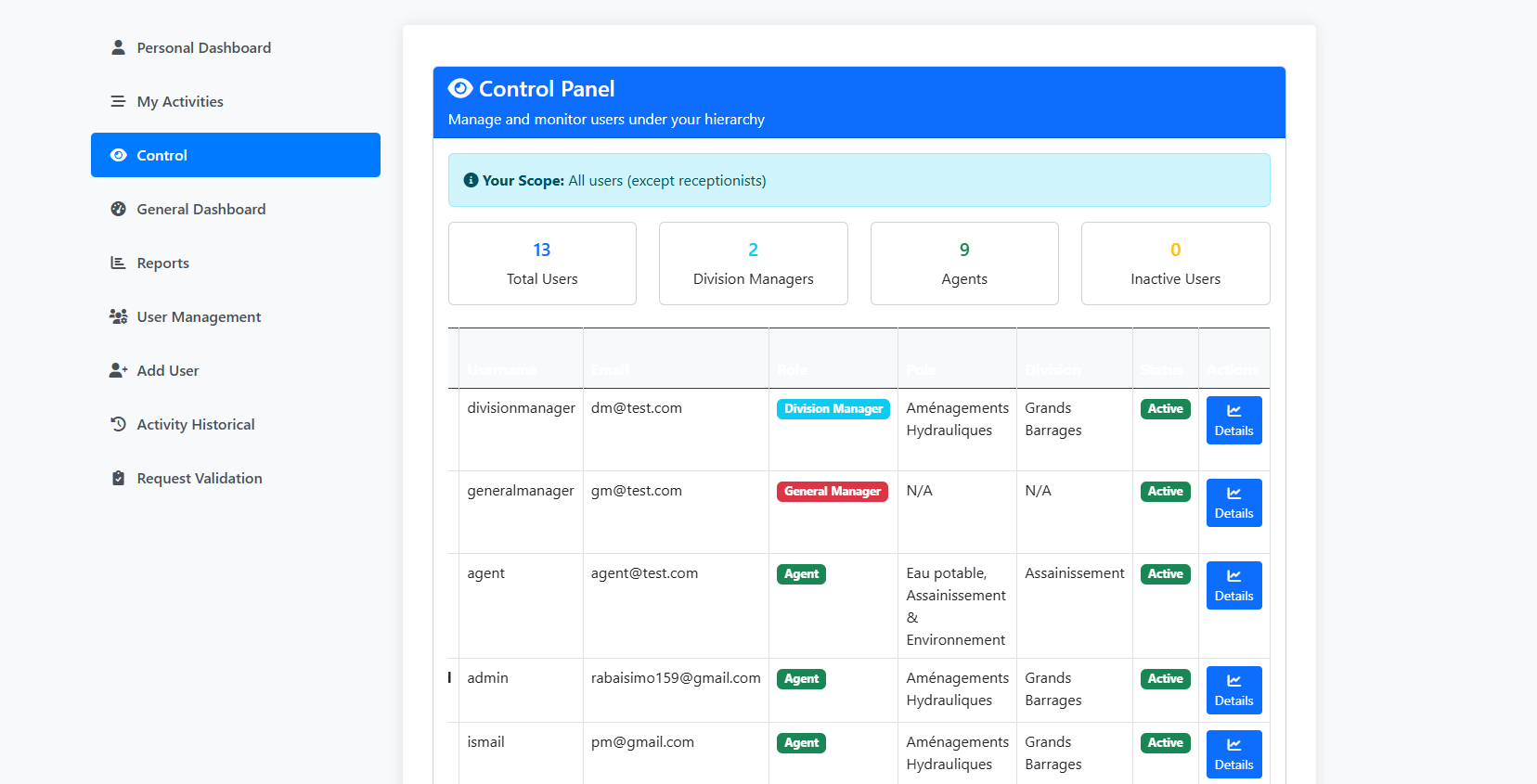Screen dimensions: 1537x784
Task: Click the My Activities list icon
Action: pos(118,101)
